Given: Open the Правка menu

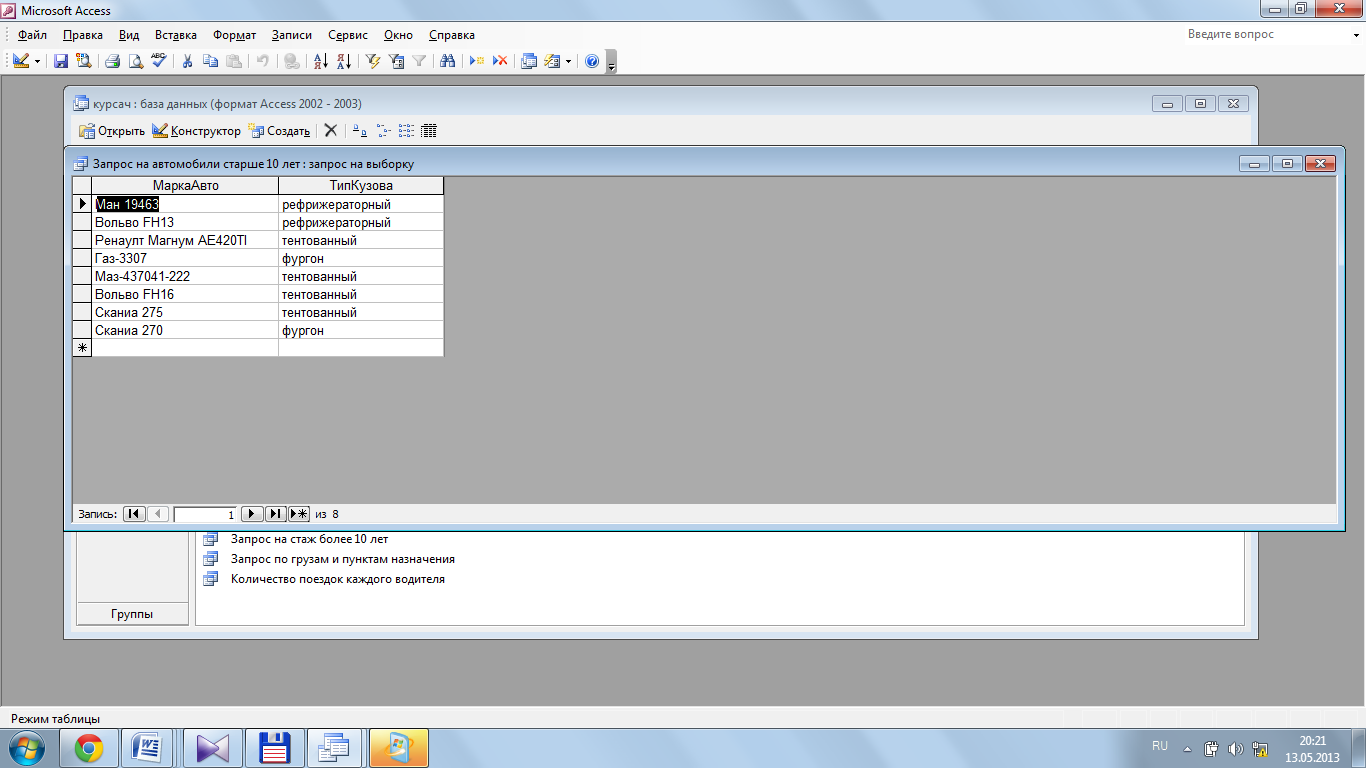Looking at the screenshot, I should (82, 35).
